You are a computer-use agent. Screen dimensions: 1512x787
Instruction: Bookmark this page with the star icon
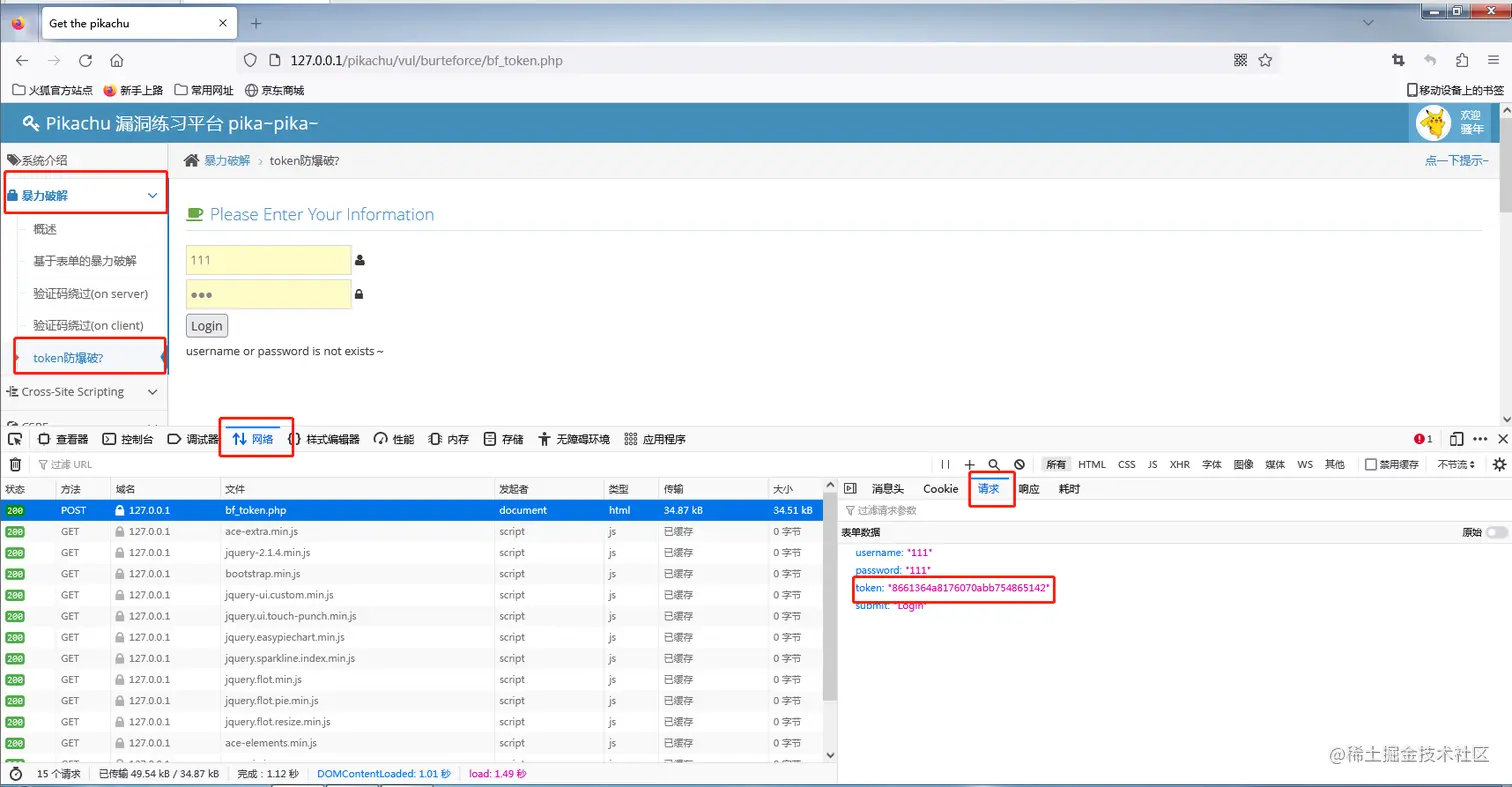pos(1265,60)
